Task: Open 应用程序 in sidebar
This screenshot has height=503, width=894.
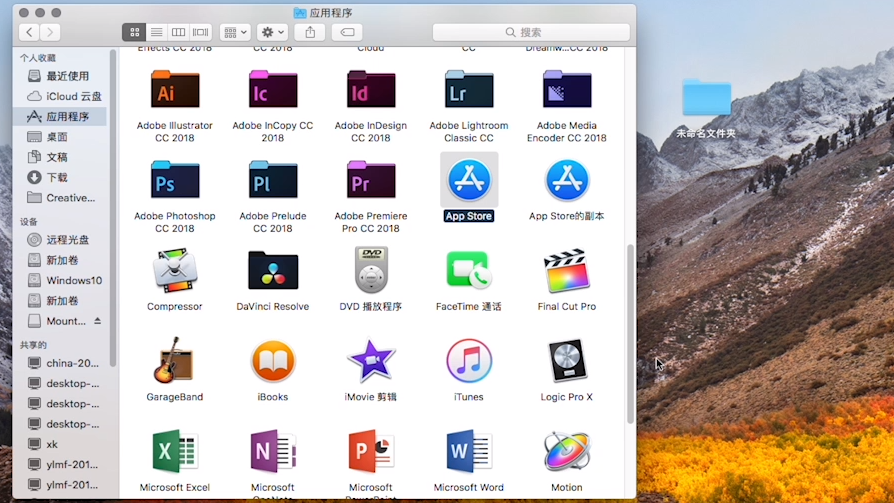Action: [59, 116]
